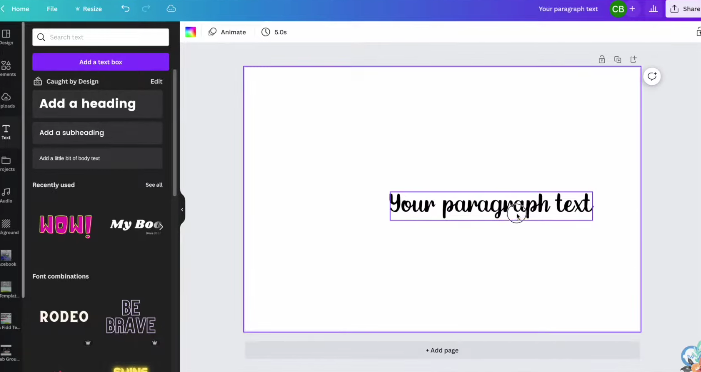The width and height of the screenshot is (701, 372).
Task: Click the CB profile avatar
Action: click(x=618, y=8)
